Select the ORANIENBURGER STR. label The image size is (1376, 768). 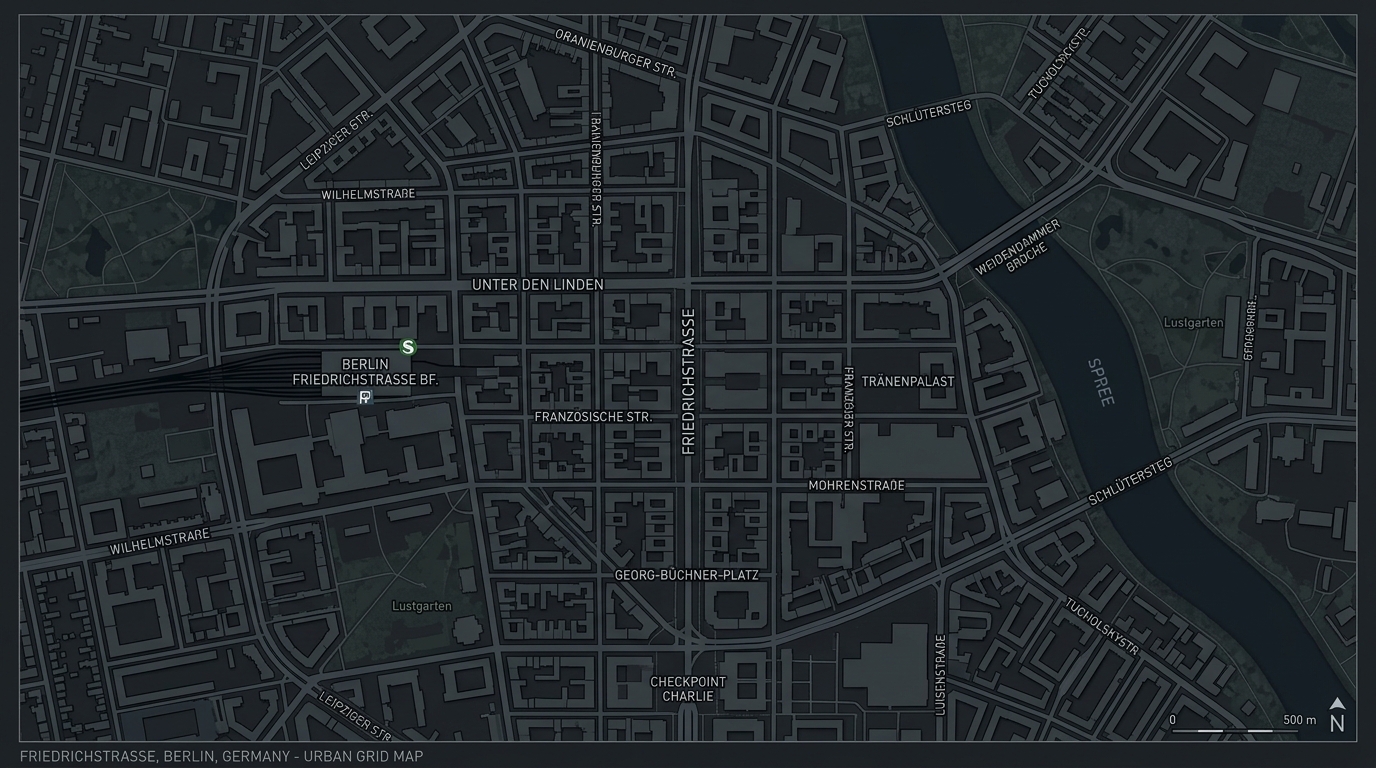click(x=616, y=53)
